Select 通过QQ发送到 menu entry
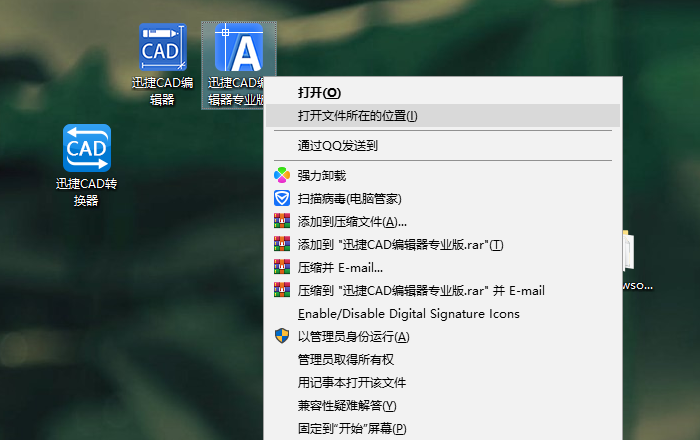700x440 pixels. [x=442, y=145]
